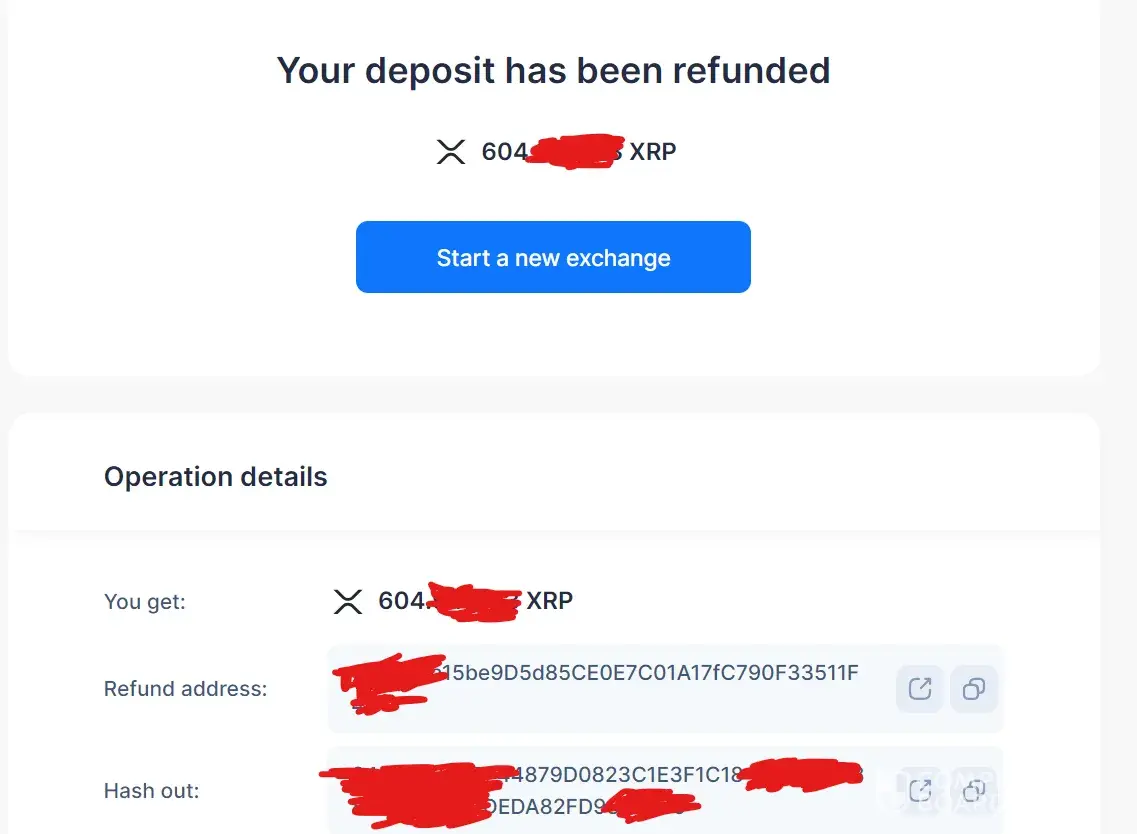The width and height of the screenshot is (1137, 834).
Task: Open hash out transaction in explorer
Action: [x=919, y=790]
